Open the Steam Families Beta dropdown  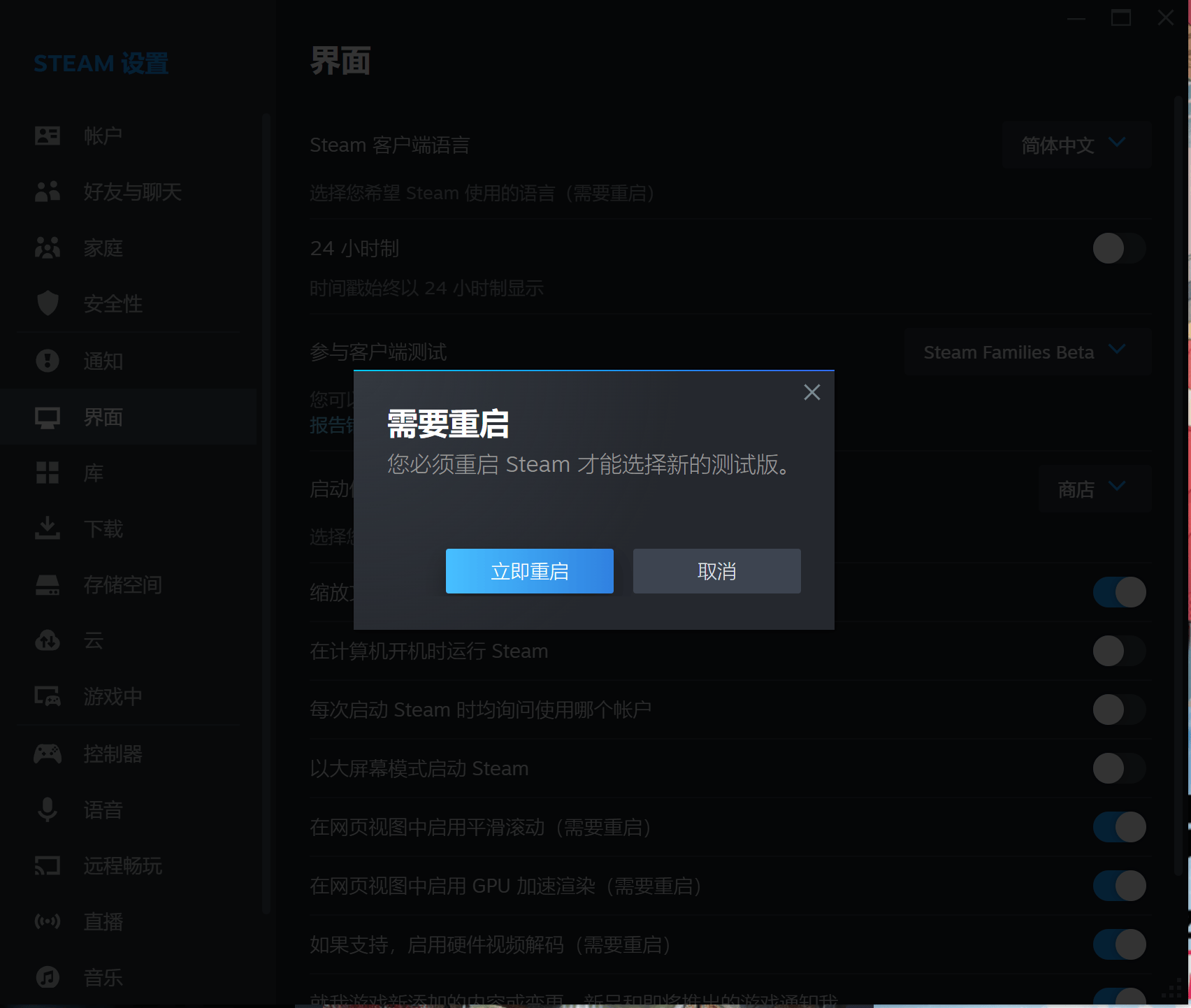point(1027,352)
